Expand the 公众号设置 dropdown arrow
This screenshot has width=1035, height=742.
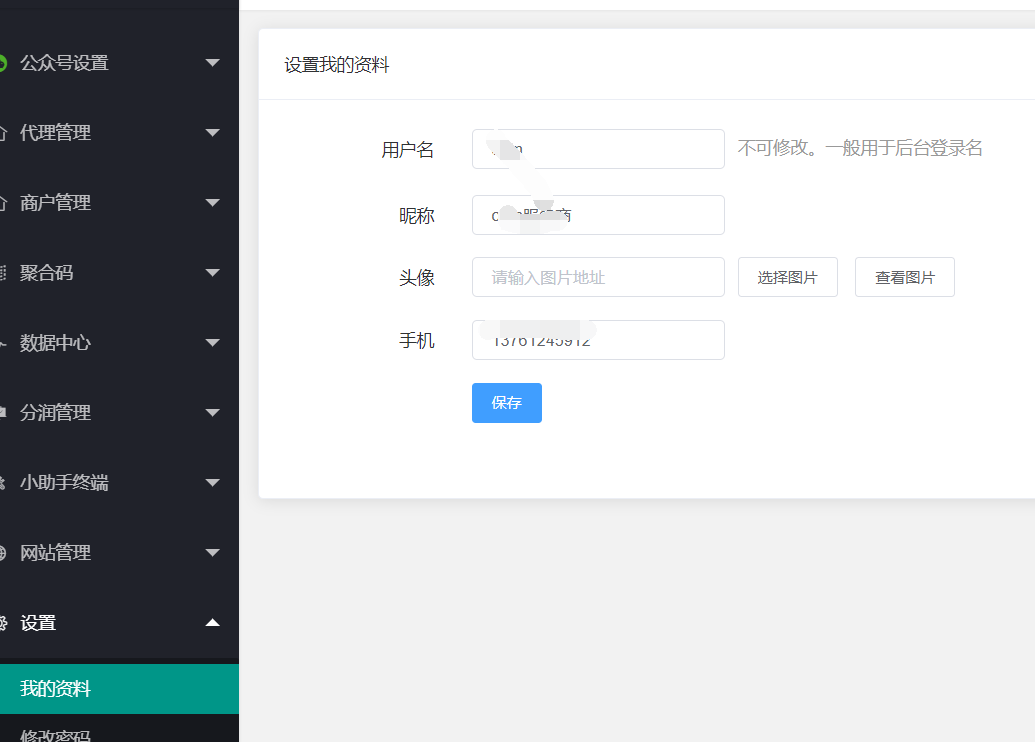point(213,63)
